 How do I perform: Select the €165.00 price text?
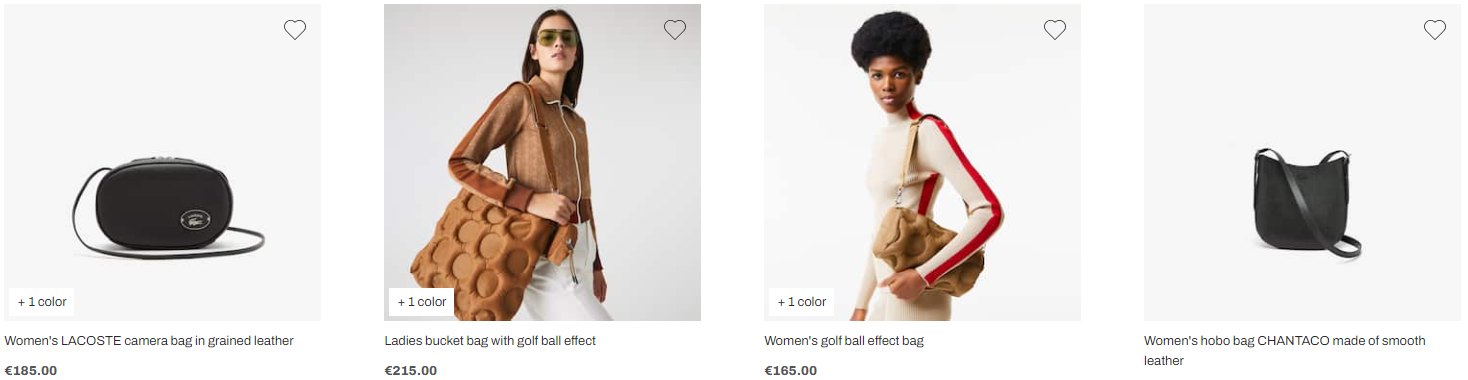791,371
